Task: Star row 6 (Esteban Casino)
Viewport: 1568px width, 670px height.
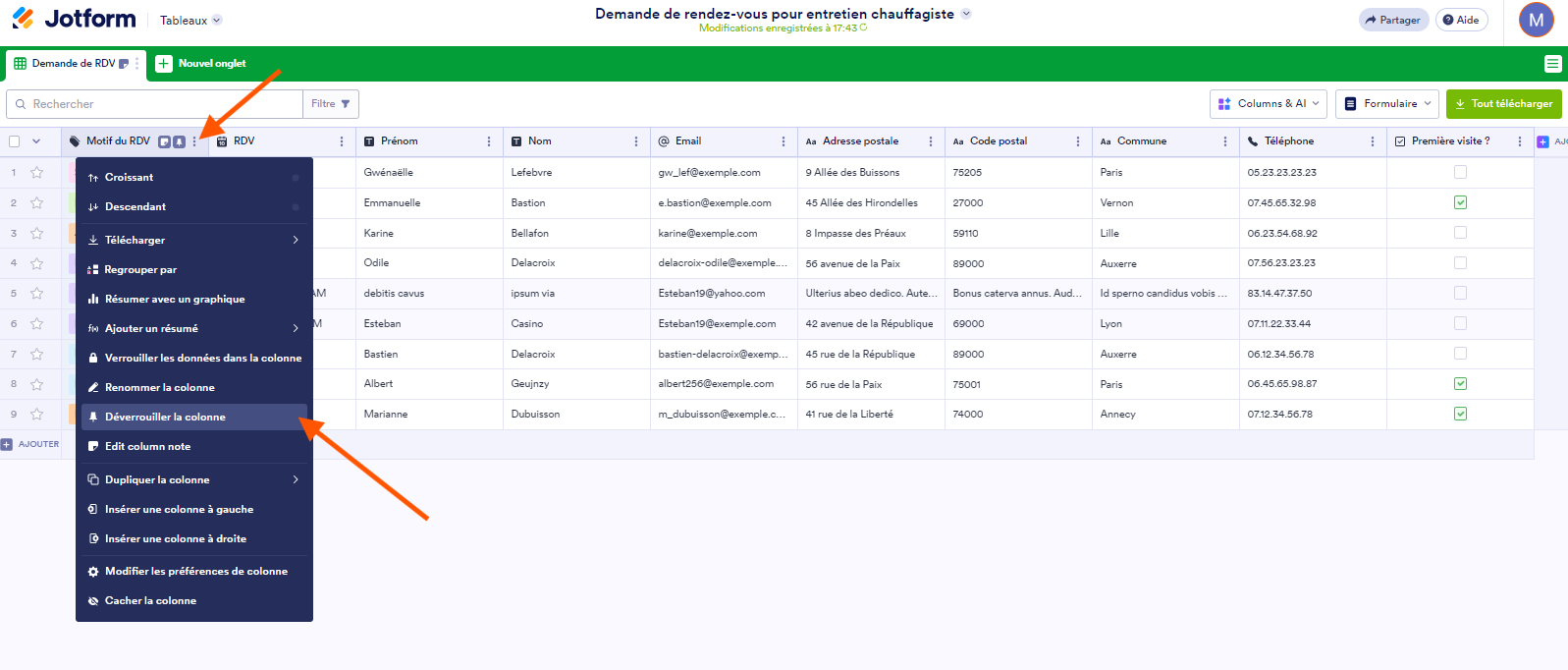Action: [37, 323]
